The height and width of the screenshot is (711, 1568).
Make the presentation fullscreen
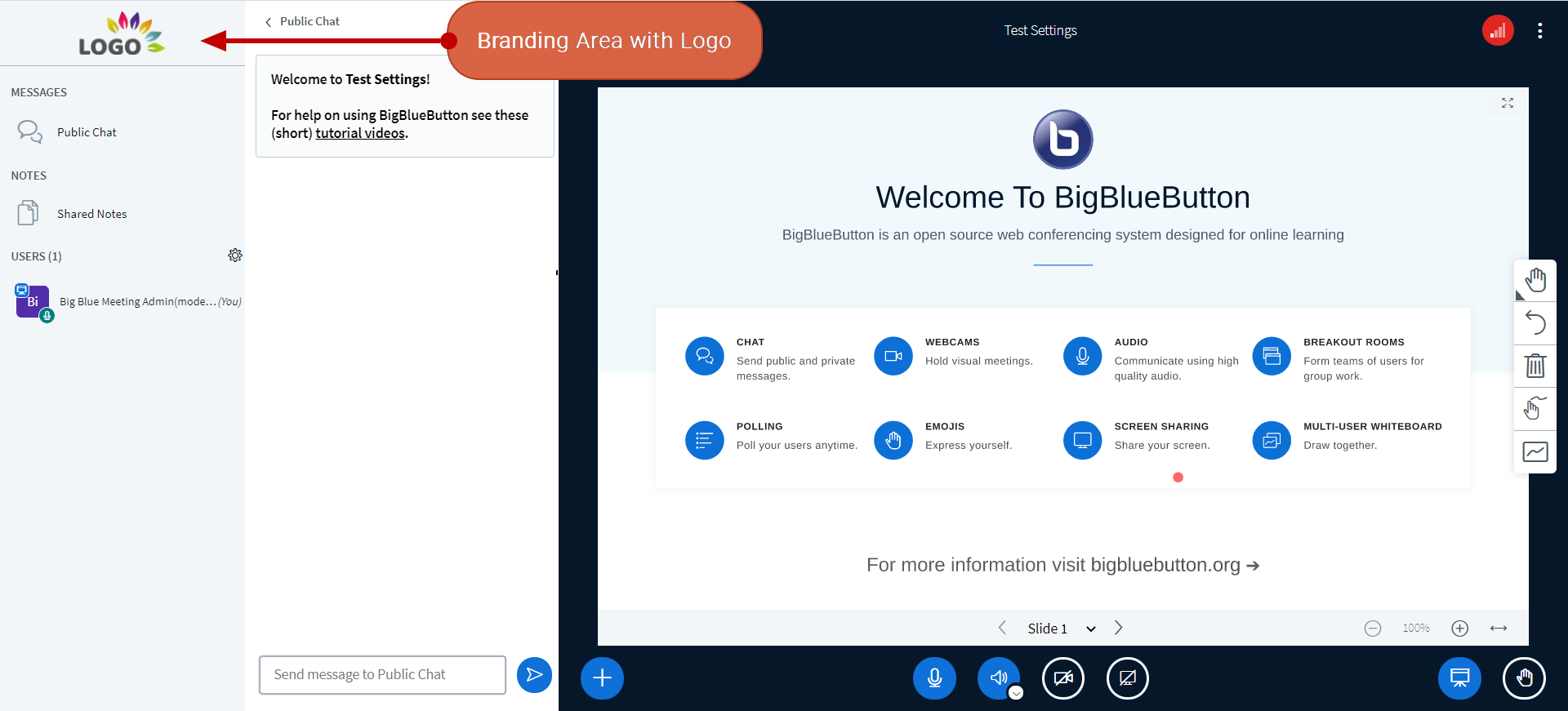tap(1508, 103)
